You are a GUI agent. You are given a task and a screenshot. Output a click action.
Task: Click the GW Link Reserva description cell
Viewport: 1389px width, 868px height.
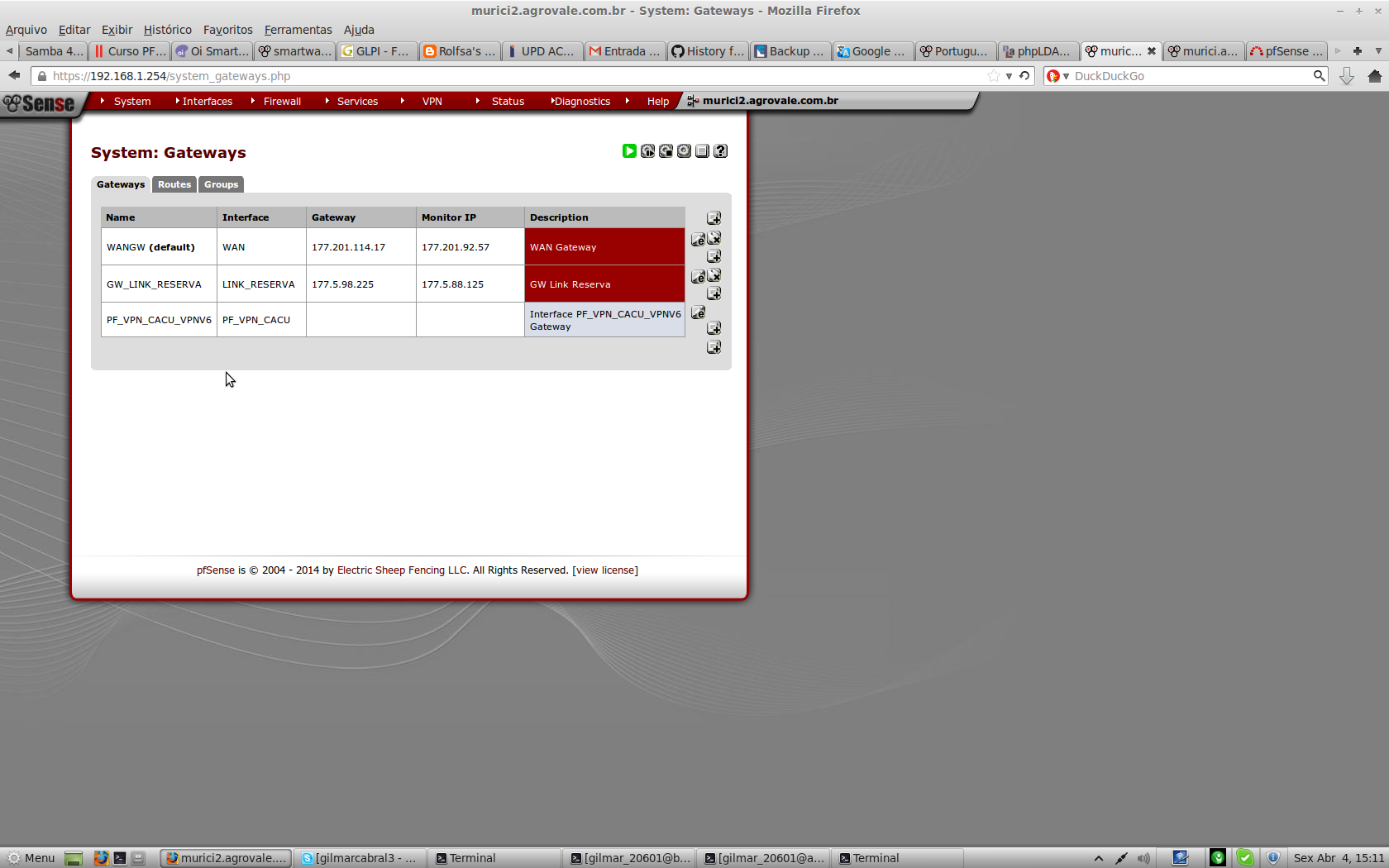(604, 284)
